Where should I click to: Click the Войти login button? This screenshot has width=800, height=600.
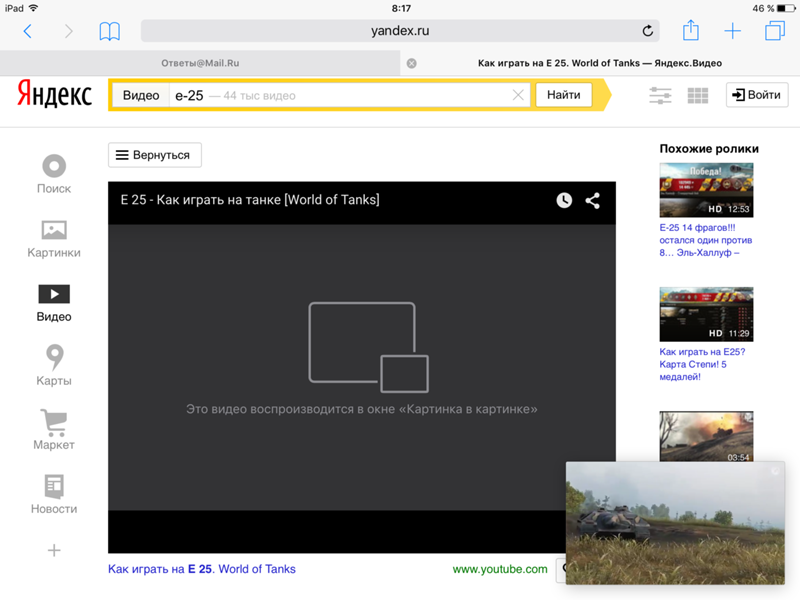click(757, 95)
